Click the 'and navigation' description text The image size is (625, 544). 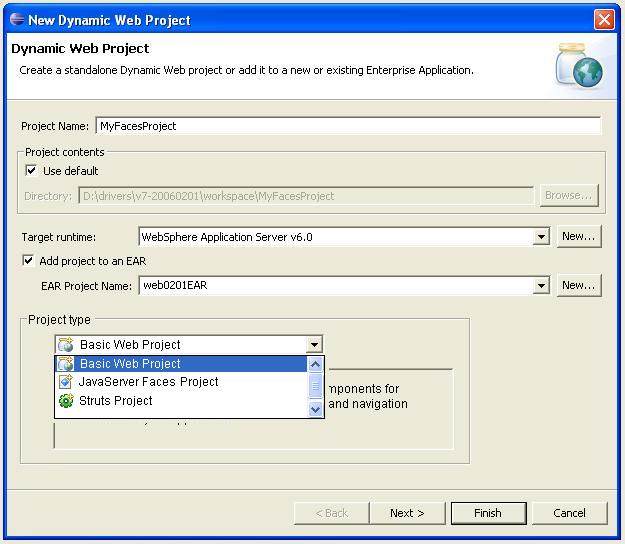[368, 404]
